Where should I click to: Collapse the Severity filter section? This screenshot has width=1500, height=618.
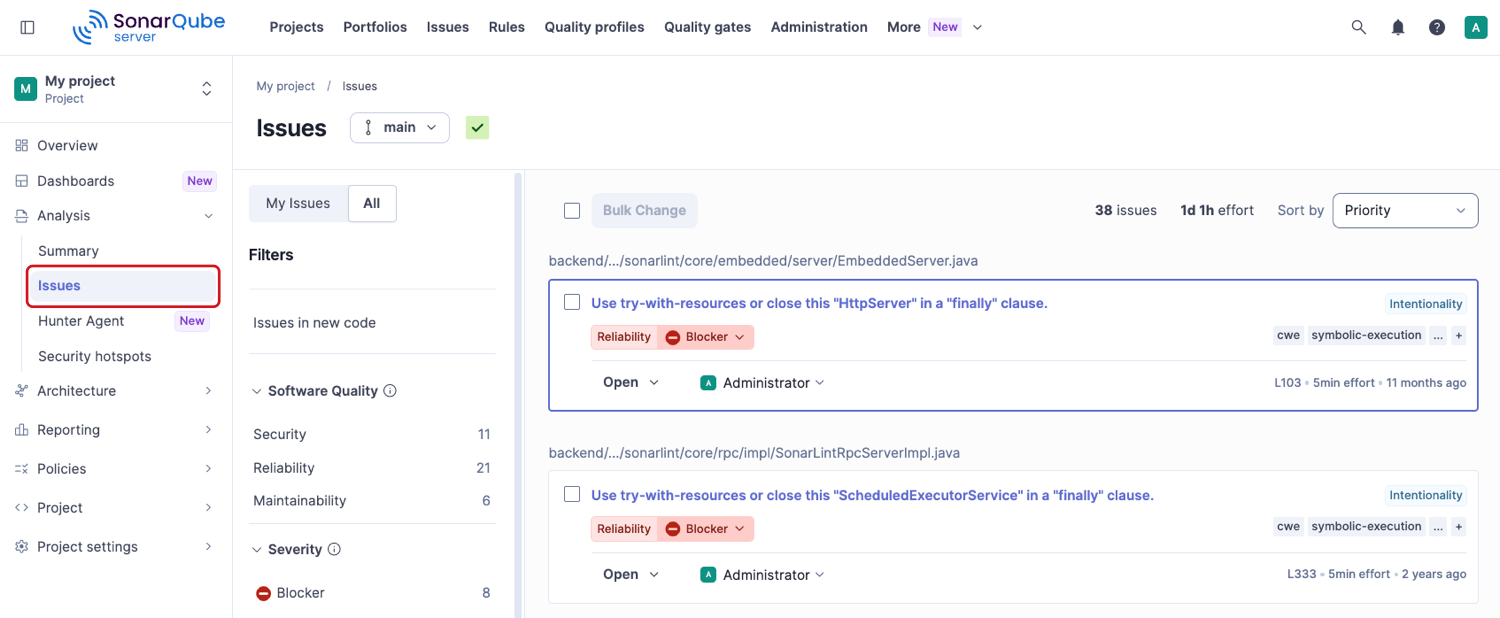click(x=257, y=549)
